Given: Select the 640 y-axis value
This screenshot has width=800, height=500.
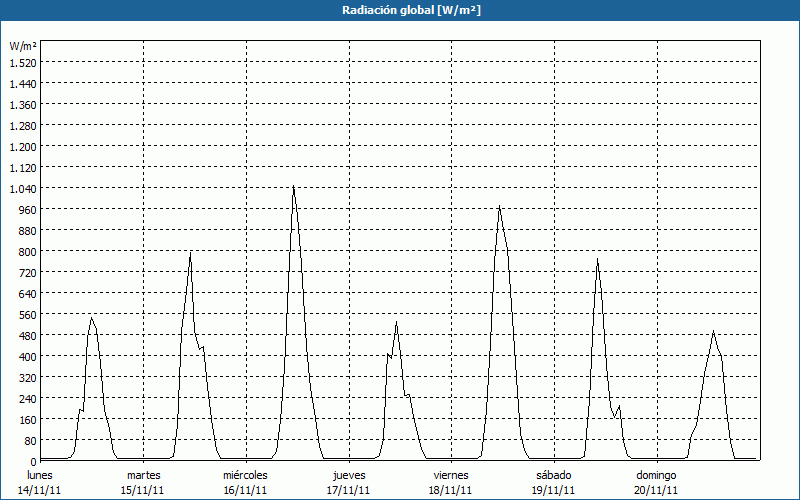Looking at the screenshot, I should 28,293.
